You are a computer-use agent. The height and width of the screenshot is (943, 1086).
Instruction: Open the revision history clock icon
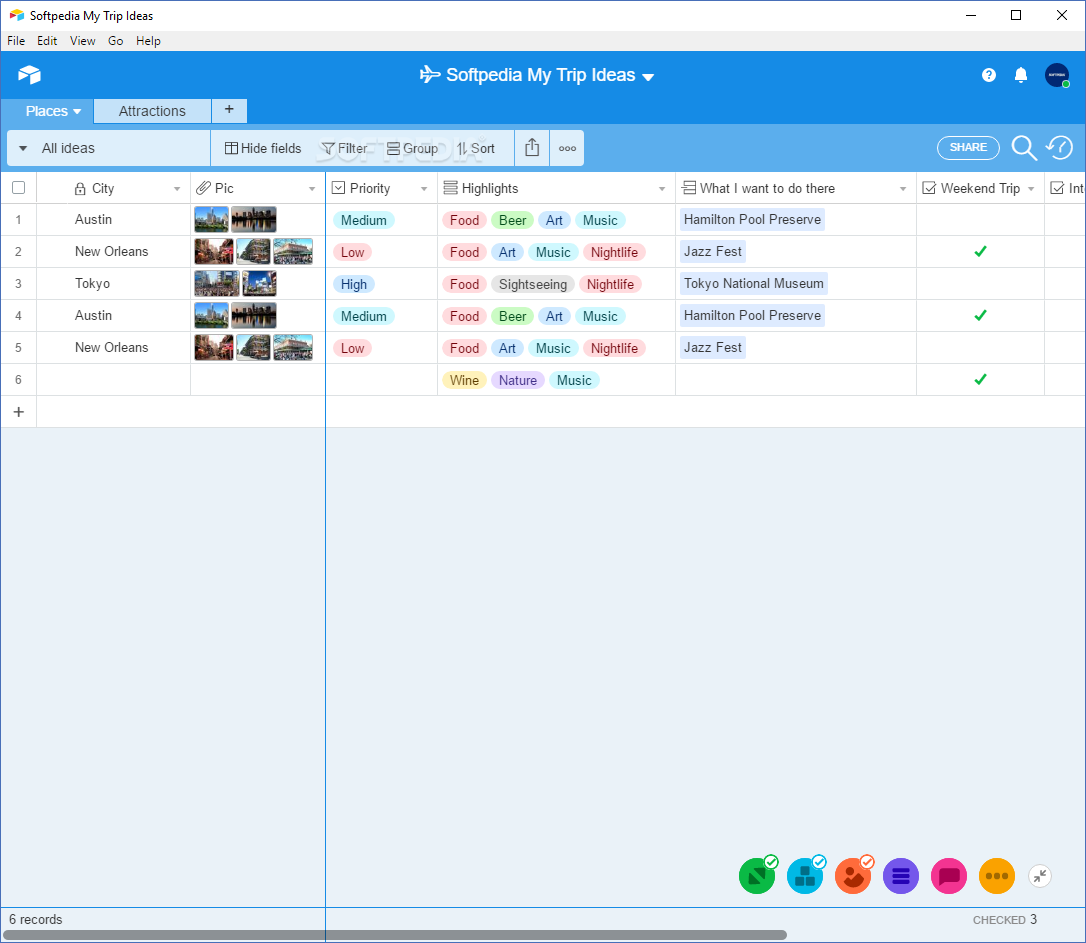point(1060,147)
